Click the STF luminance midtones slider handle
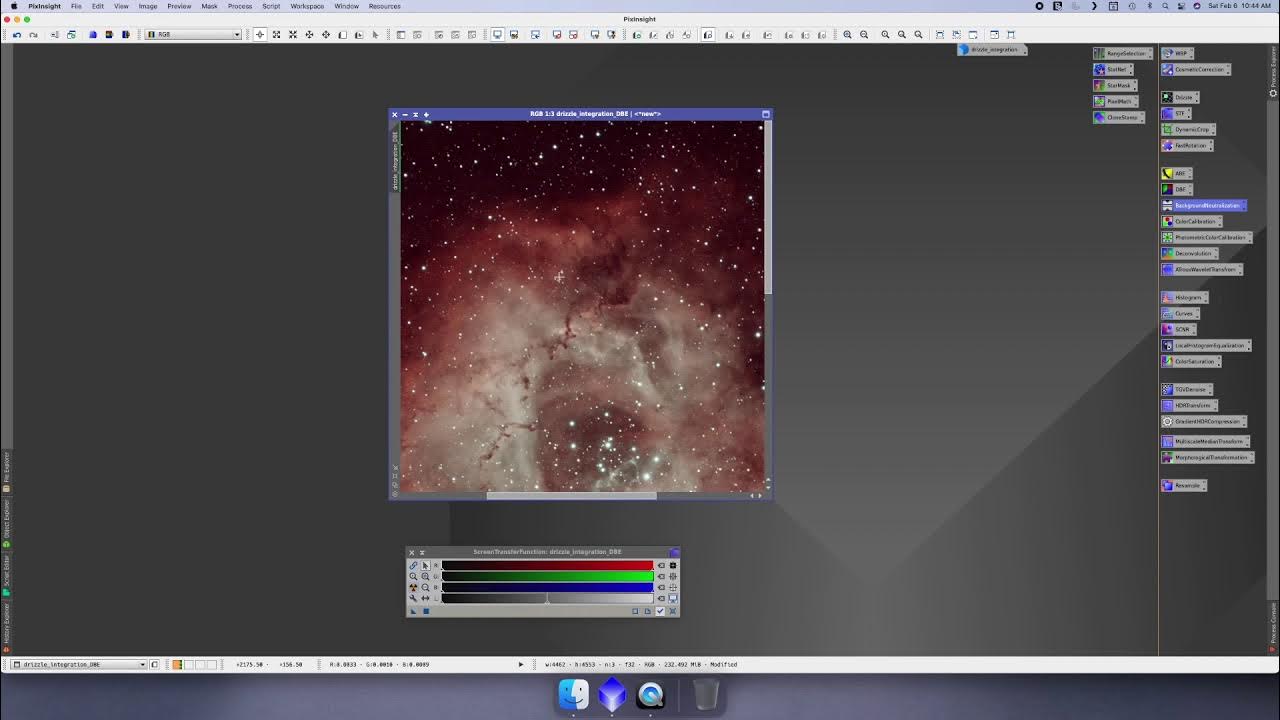Viewport: 1280px width, 720px height. coord(547,602)
